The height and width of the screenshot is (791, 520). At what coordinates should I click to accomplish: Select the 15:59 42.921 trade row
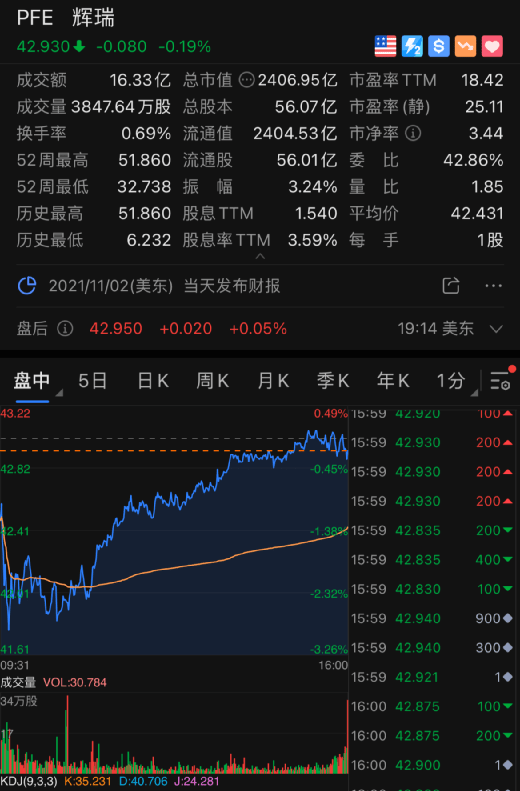(x=433, y=677)
